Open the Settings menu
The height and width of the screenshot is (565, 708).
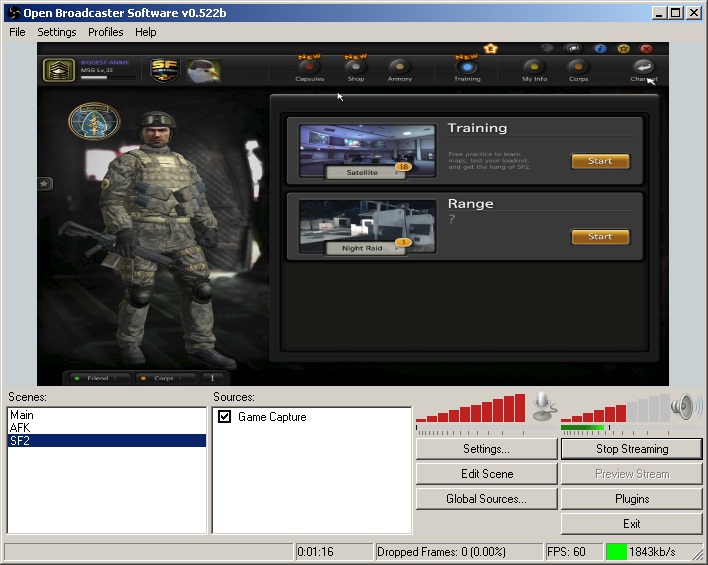(x=57, y=32)
